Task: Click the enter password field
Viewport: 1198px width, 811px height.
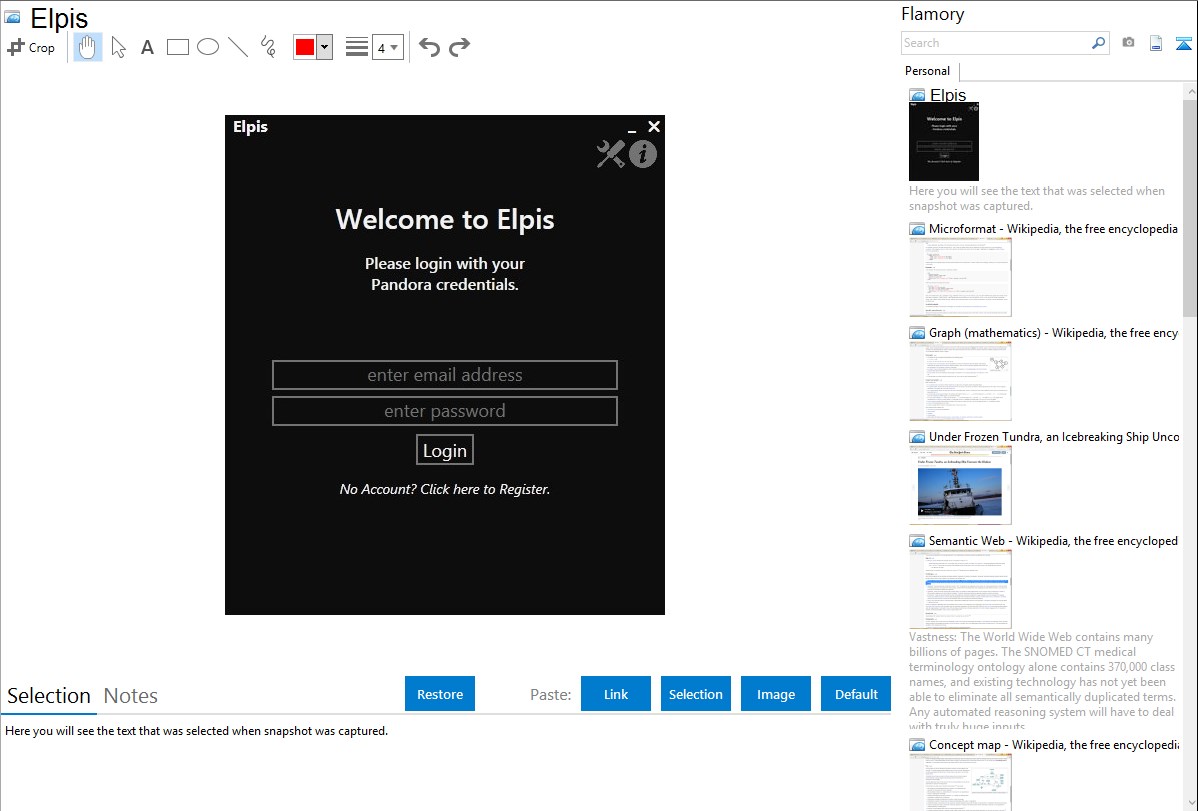Action: [445, 410]
